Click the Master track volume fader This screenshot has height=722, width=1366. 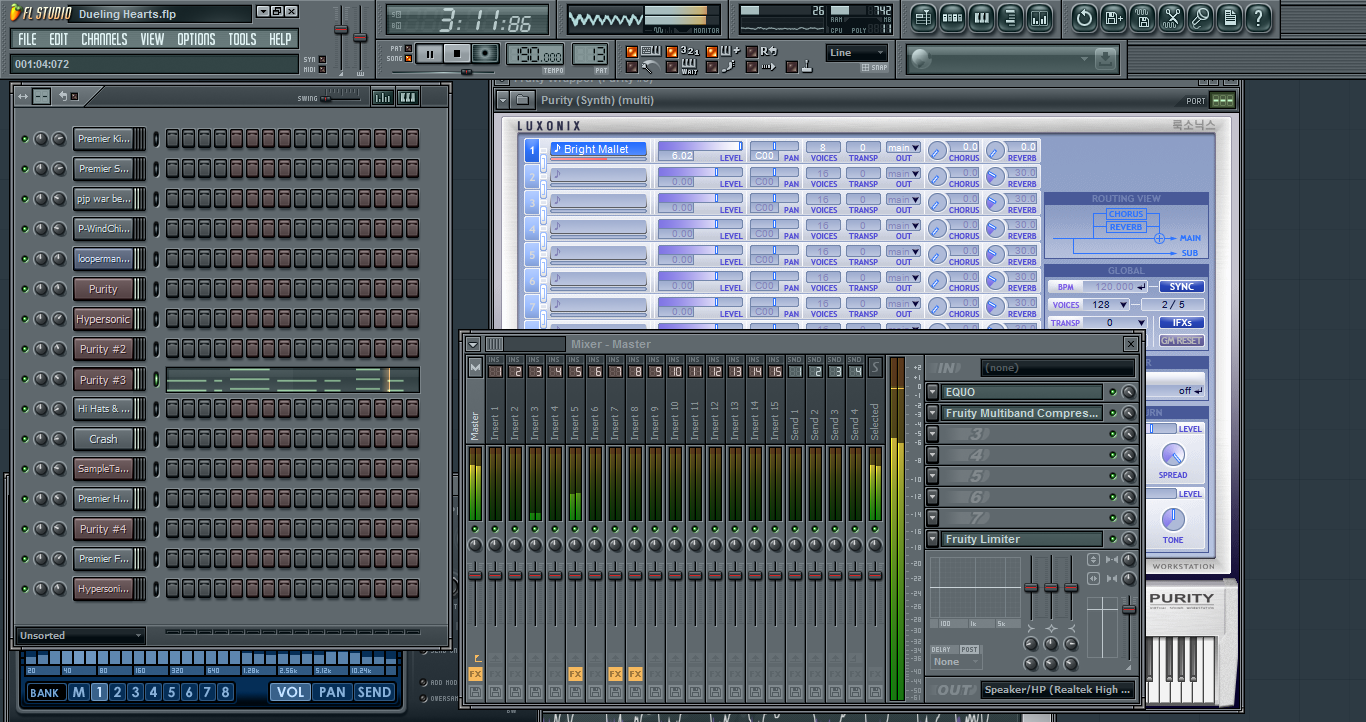point(475,575)
